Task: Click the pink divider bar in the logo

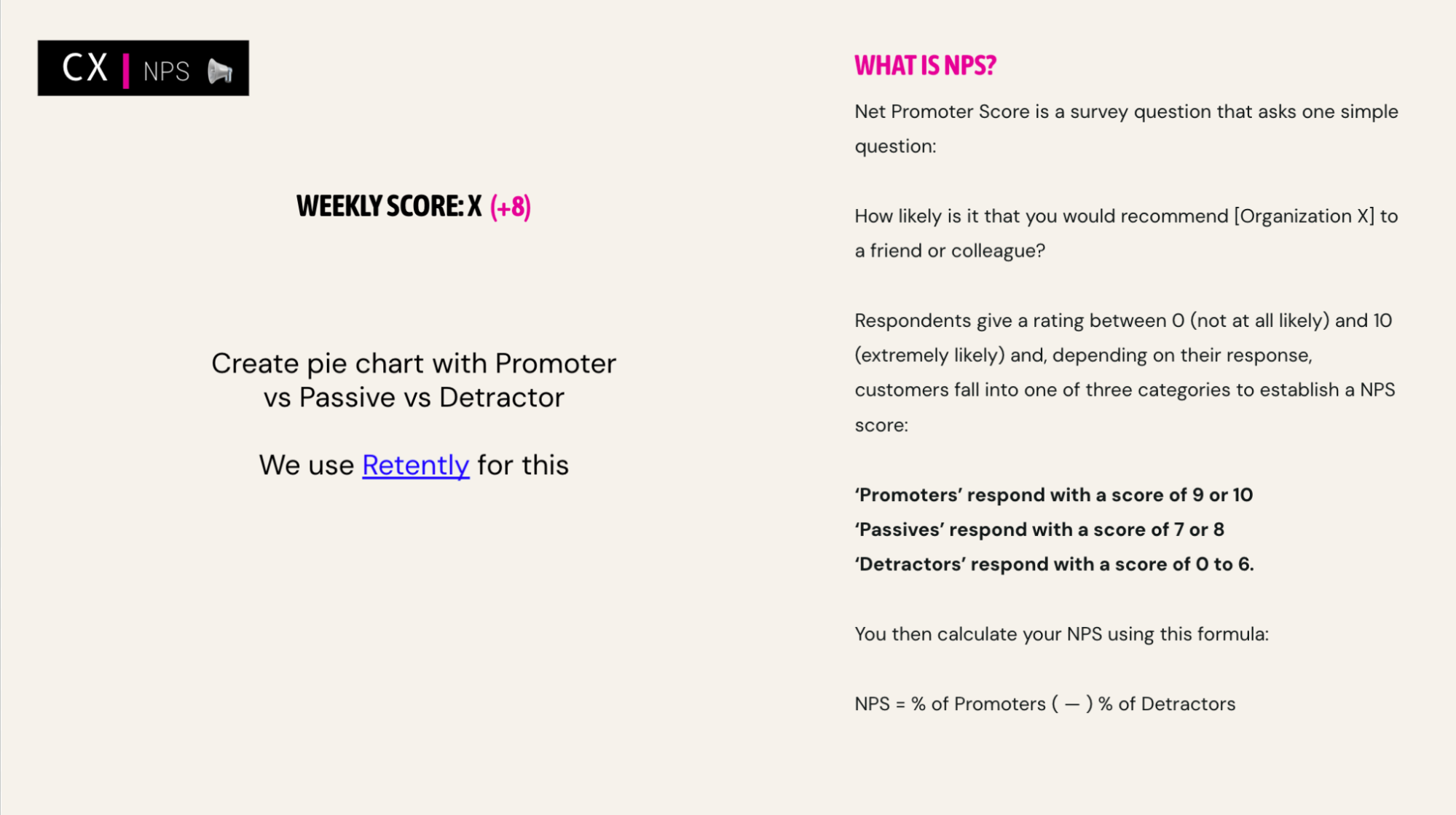Action: click(126, 71)
